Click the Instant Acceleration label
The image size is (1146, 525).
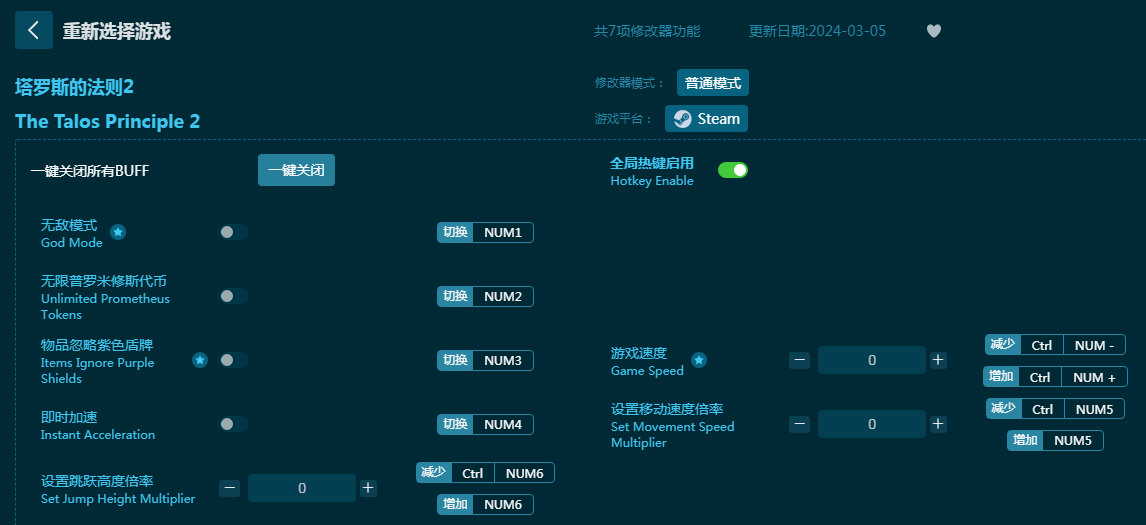pyautogui.click(x=98, y=434)
